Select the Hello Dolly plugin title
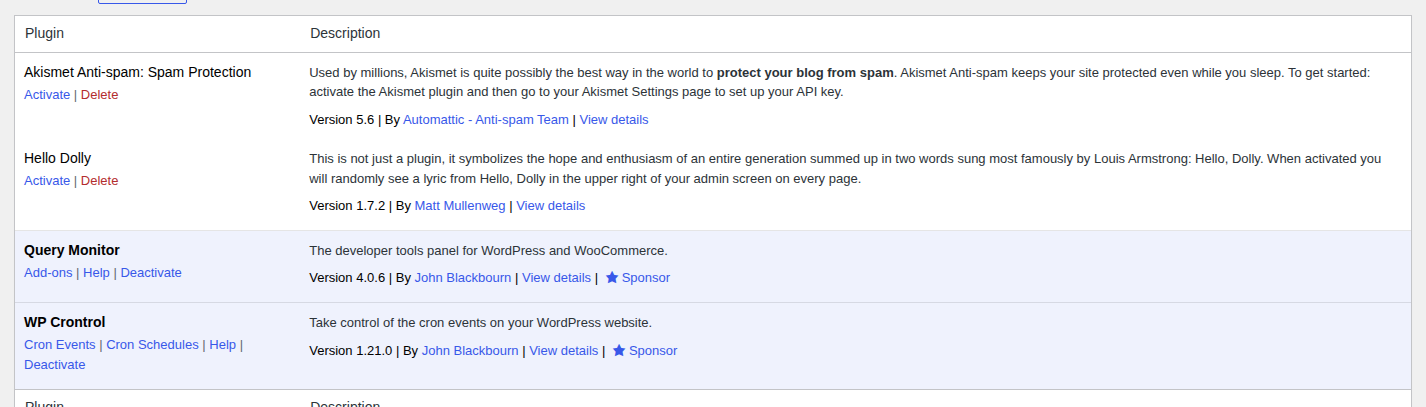1426x407 pixels. point(58,158)
